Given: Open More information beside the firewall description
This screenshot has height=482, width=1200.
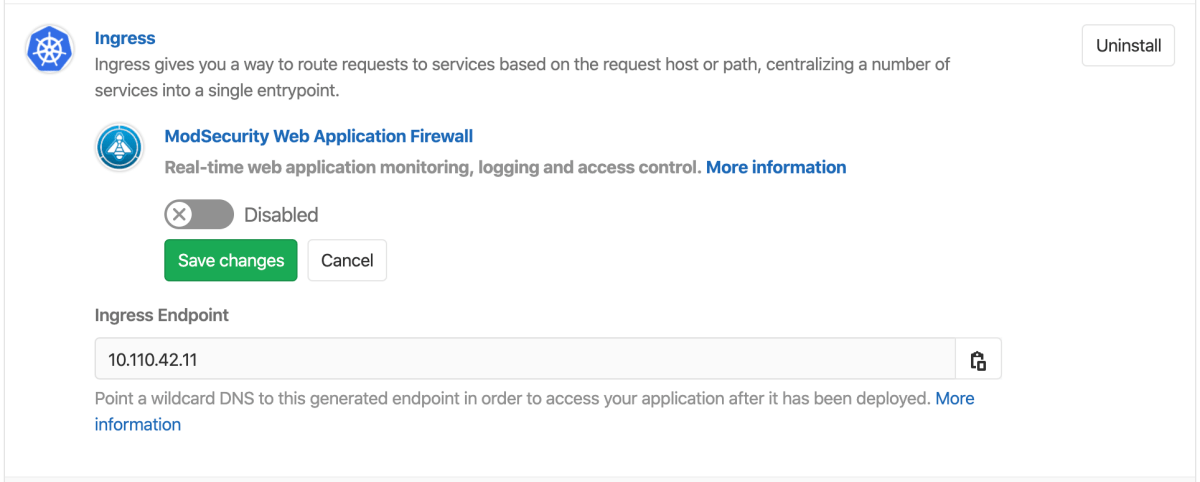Looking at the screenshot, I should click(776, 167).
